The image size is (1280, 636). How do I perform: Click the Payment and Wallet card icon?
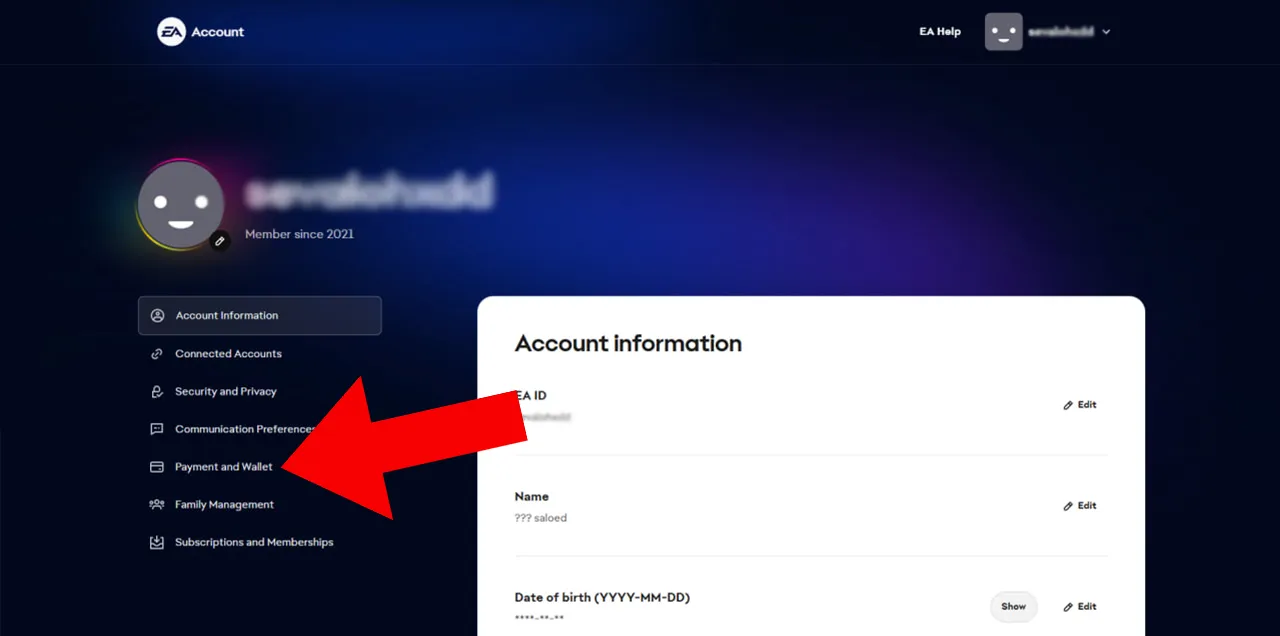click(157, 467)
